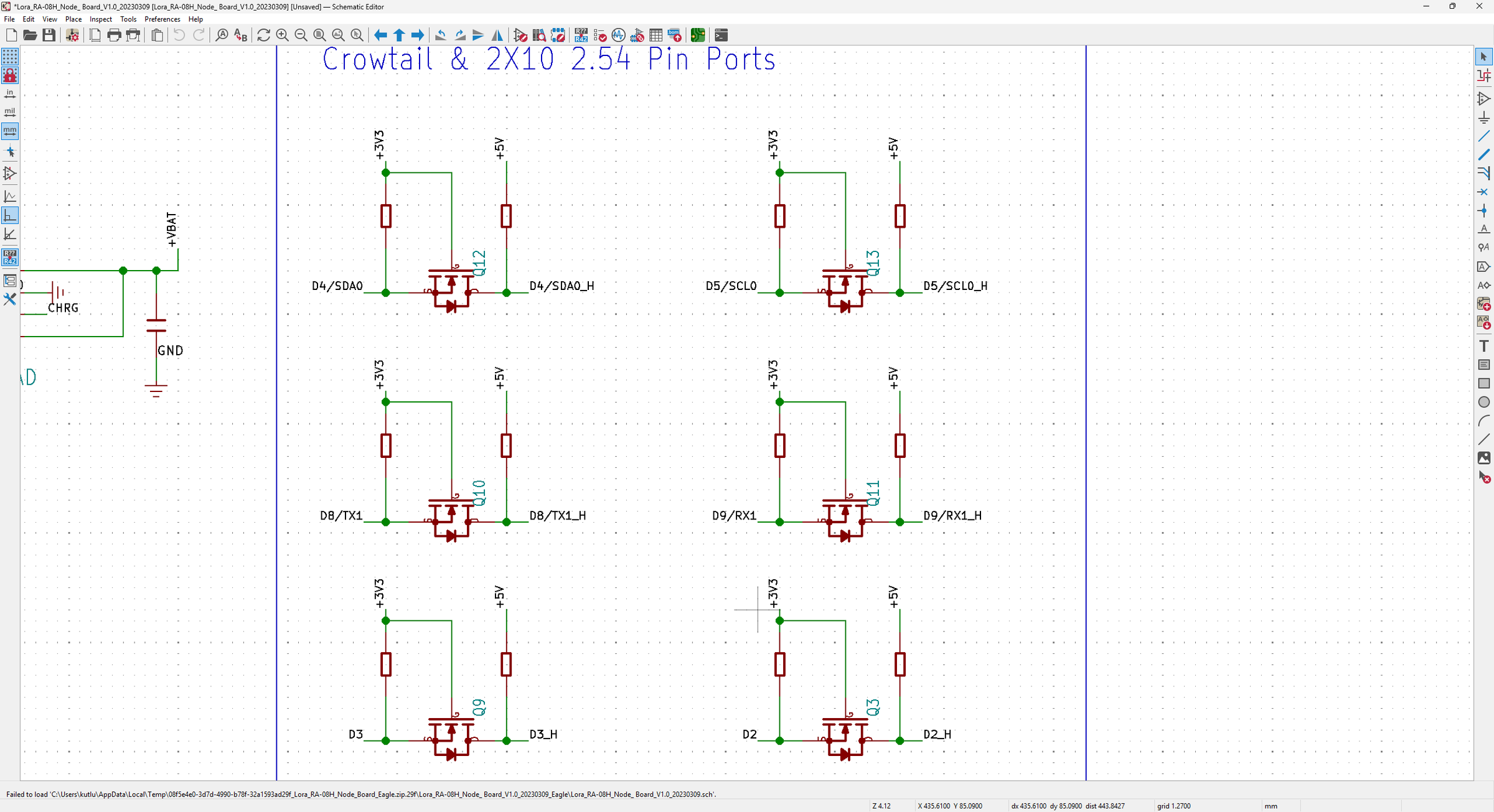Activate the Add Text tool
This screenshot has width=1494, height=812.
[1484, 346]
